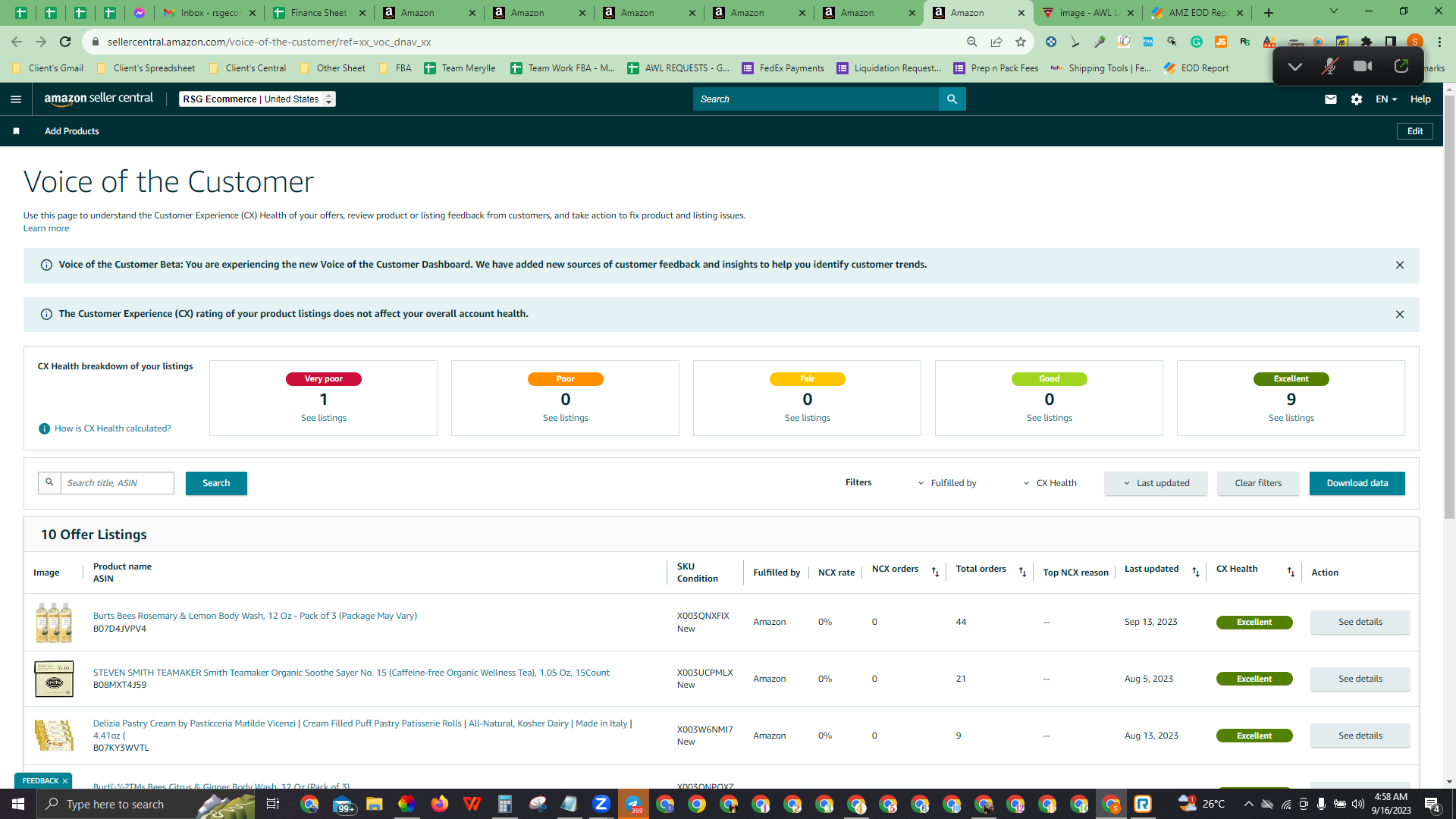Sort by CX Health column arrows
This screenshot has width=1456, height=819.
pos(1291,572)
